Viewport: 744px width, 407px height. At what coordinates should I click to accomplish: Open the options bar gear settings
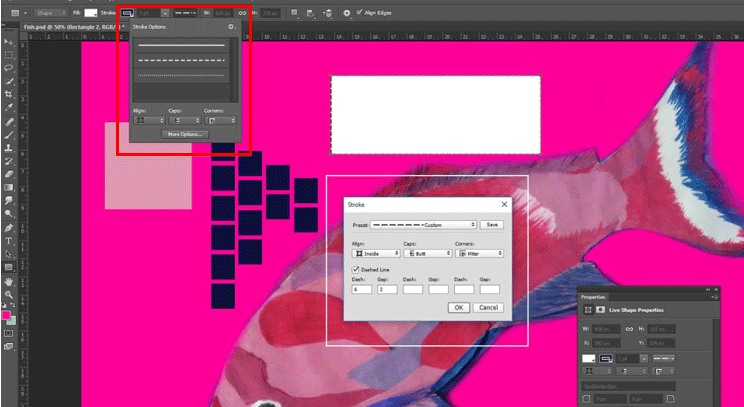tap(347, 13)
